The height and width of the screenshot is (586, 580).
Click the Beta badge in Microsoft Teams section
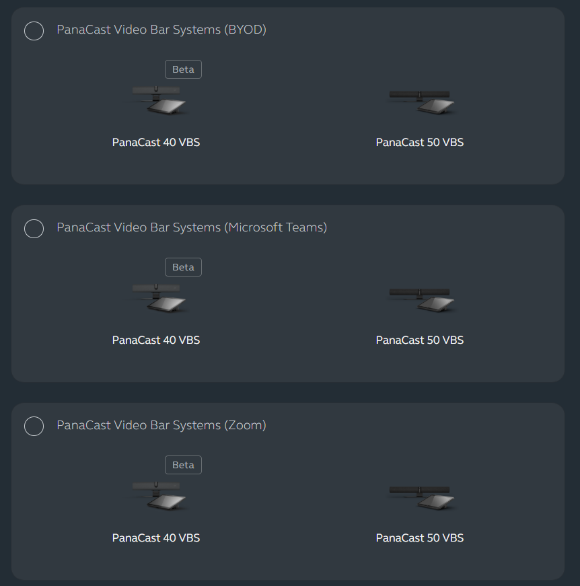pos(183,267)
